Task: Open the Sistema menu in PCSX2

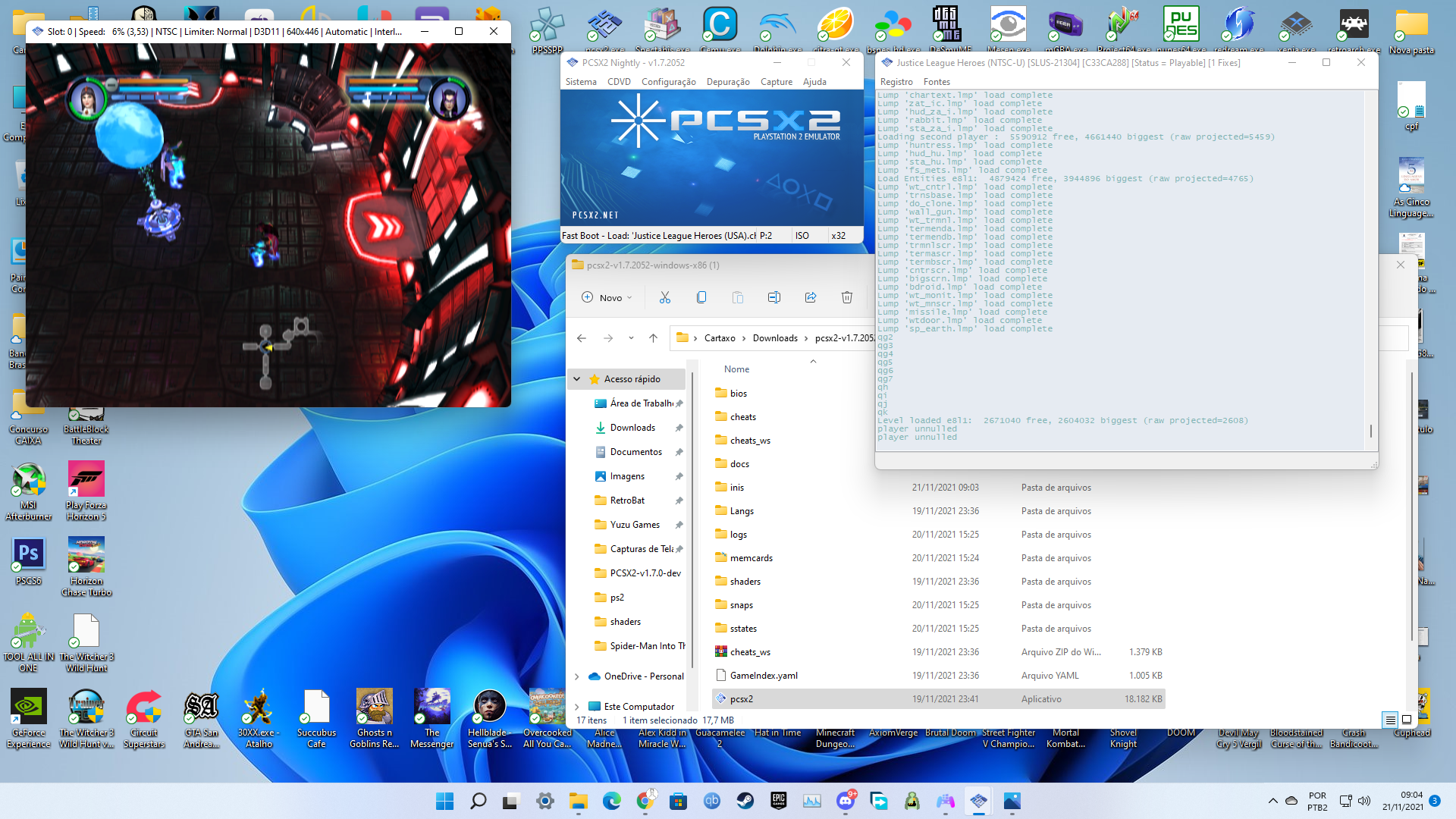Action: [x=580, y=82]
